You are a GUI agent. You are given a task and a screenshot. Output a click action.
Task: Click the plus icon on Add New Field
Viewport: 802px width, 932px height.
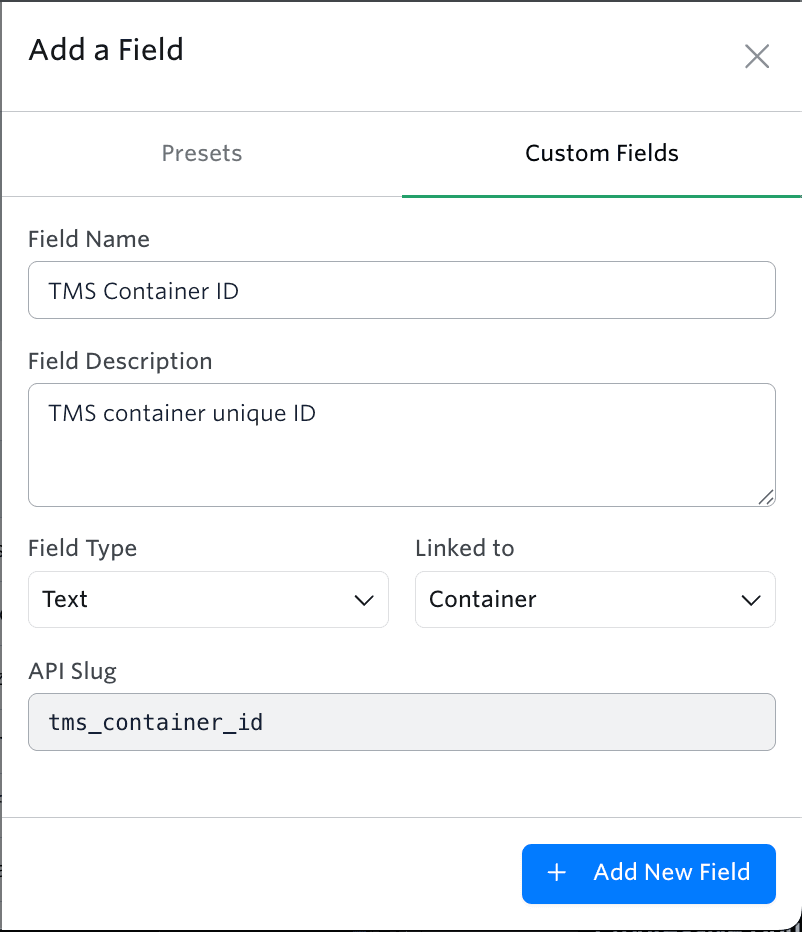pyautogui.click(x=557, y=873)
